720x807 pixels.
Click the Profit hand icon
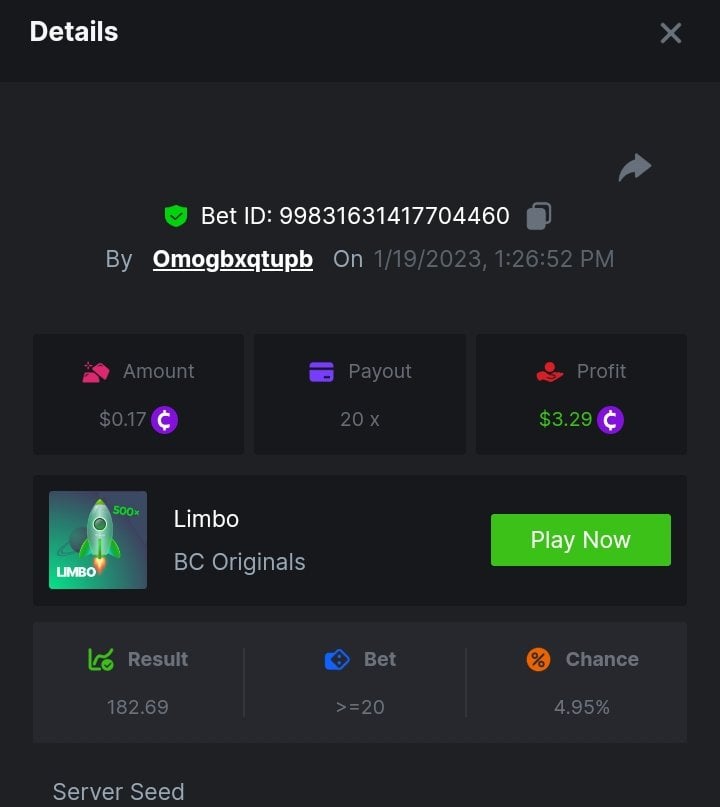coord(550,371)
